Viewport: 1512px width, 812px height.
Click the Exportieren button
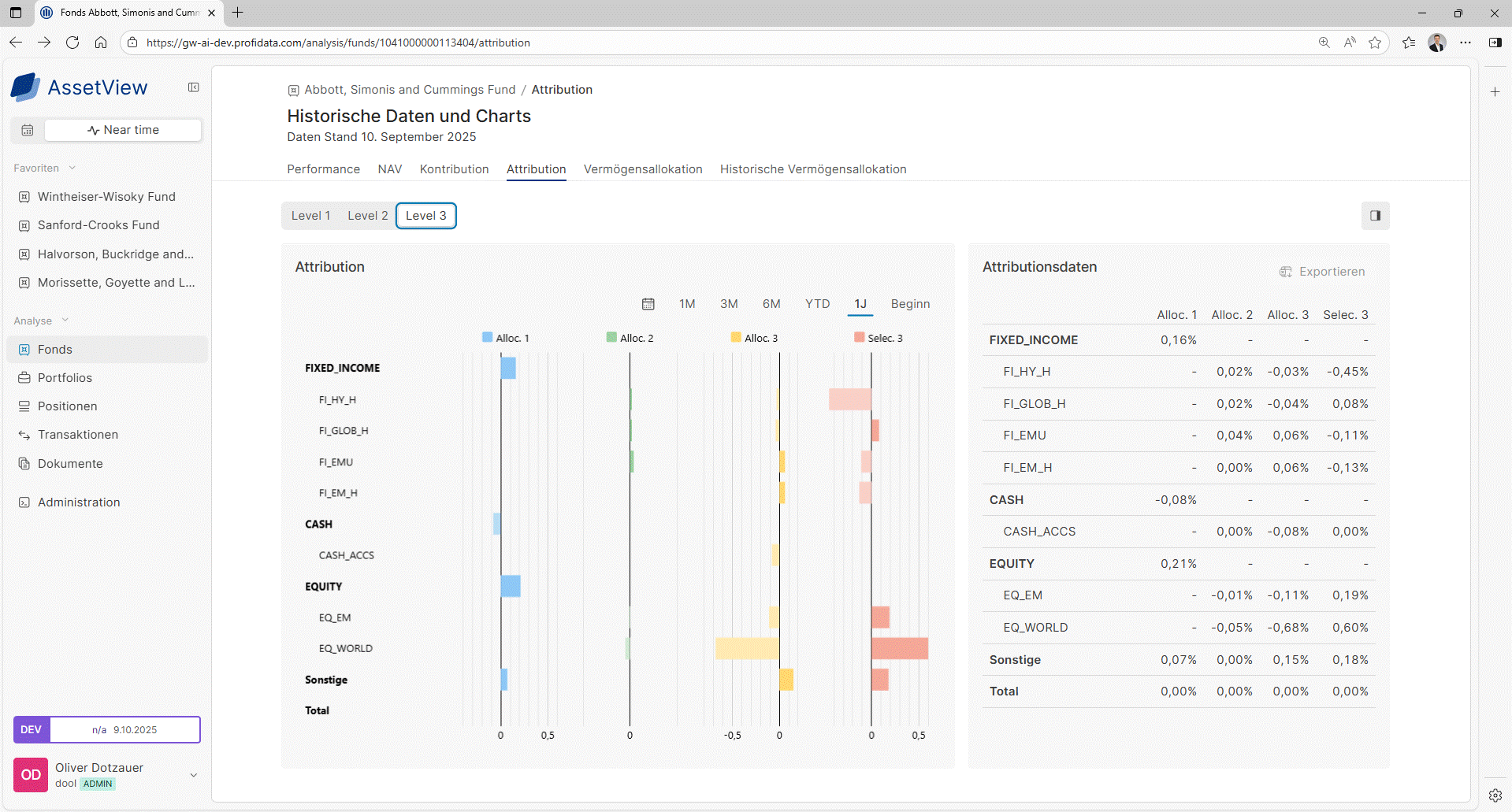[1322, 272]
